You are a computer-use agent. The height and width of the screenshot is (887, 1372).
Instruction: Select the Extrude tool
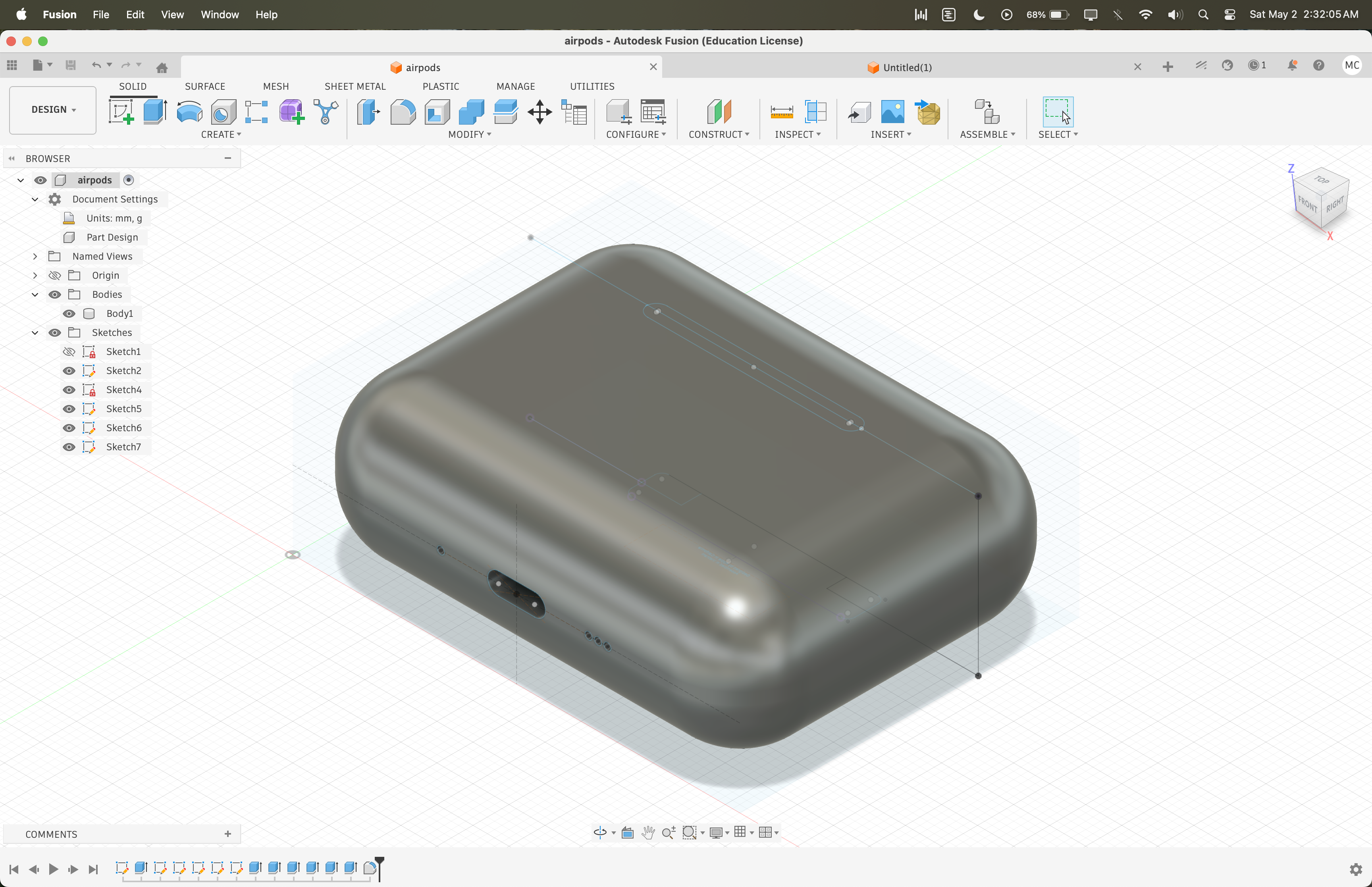(155, 112)
